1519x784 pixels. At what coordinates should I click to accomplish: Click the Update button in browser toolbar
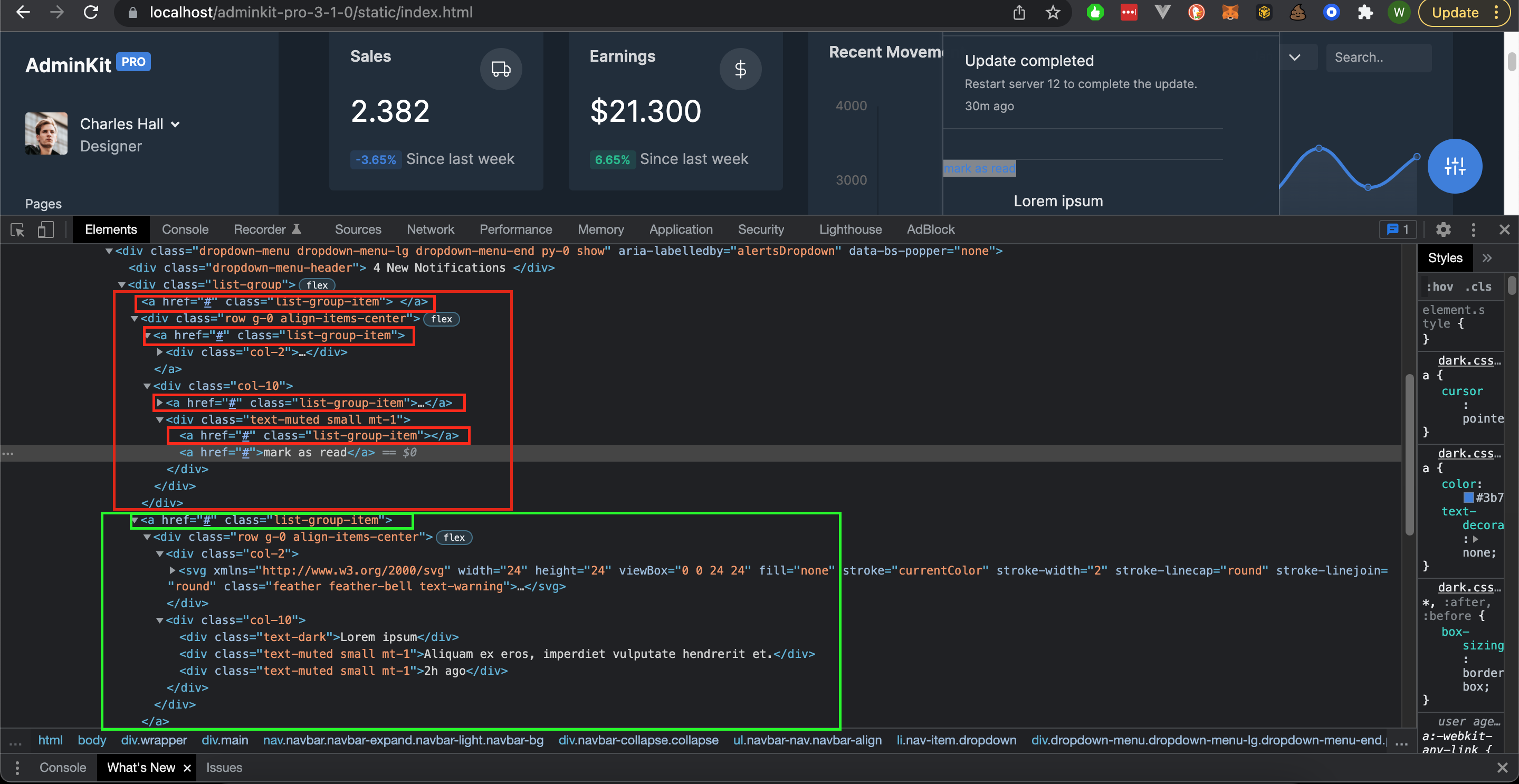point(1454,12)
